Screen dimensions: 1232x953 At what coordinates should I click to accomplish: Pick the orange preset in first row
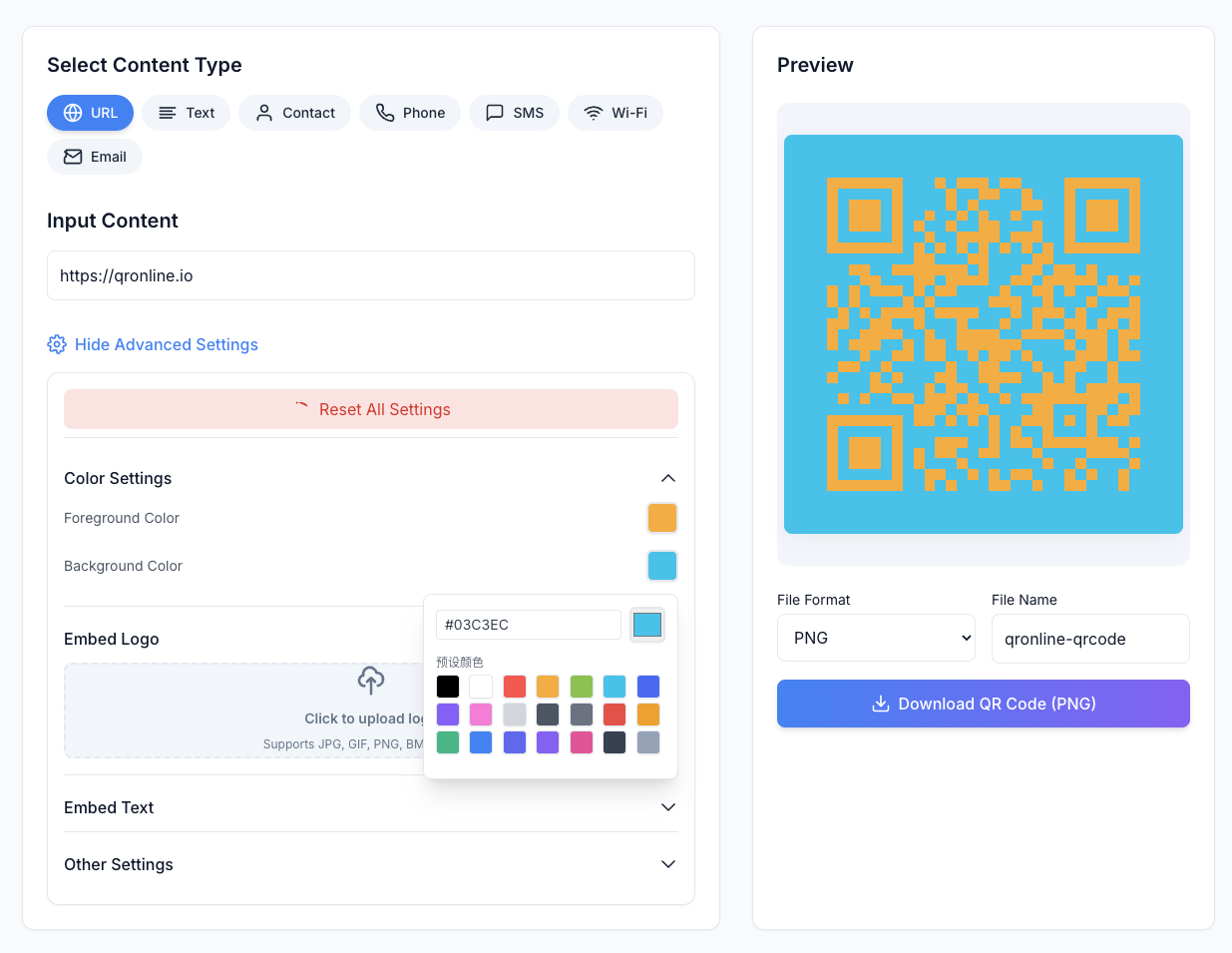tap(548, 687)
